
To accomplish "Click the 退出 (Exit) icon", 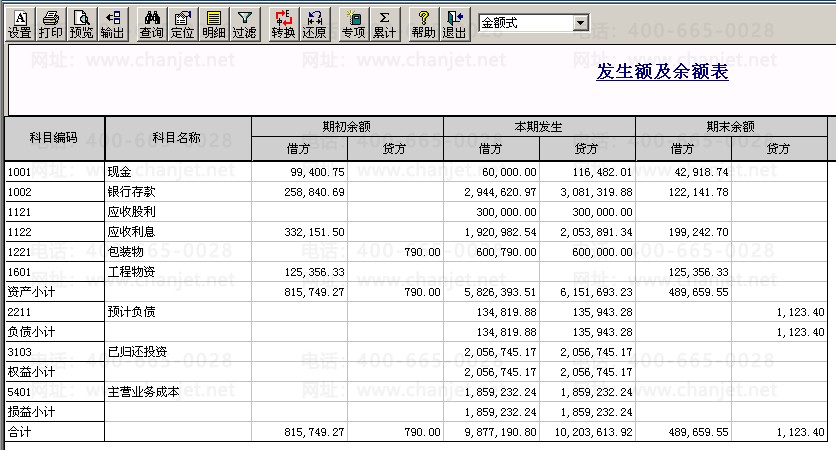I will click(x=455, y=24).
